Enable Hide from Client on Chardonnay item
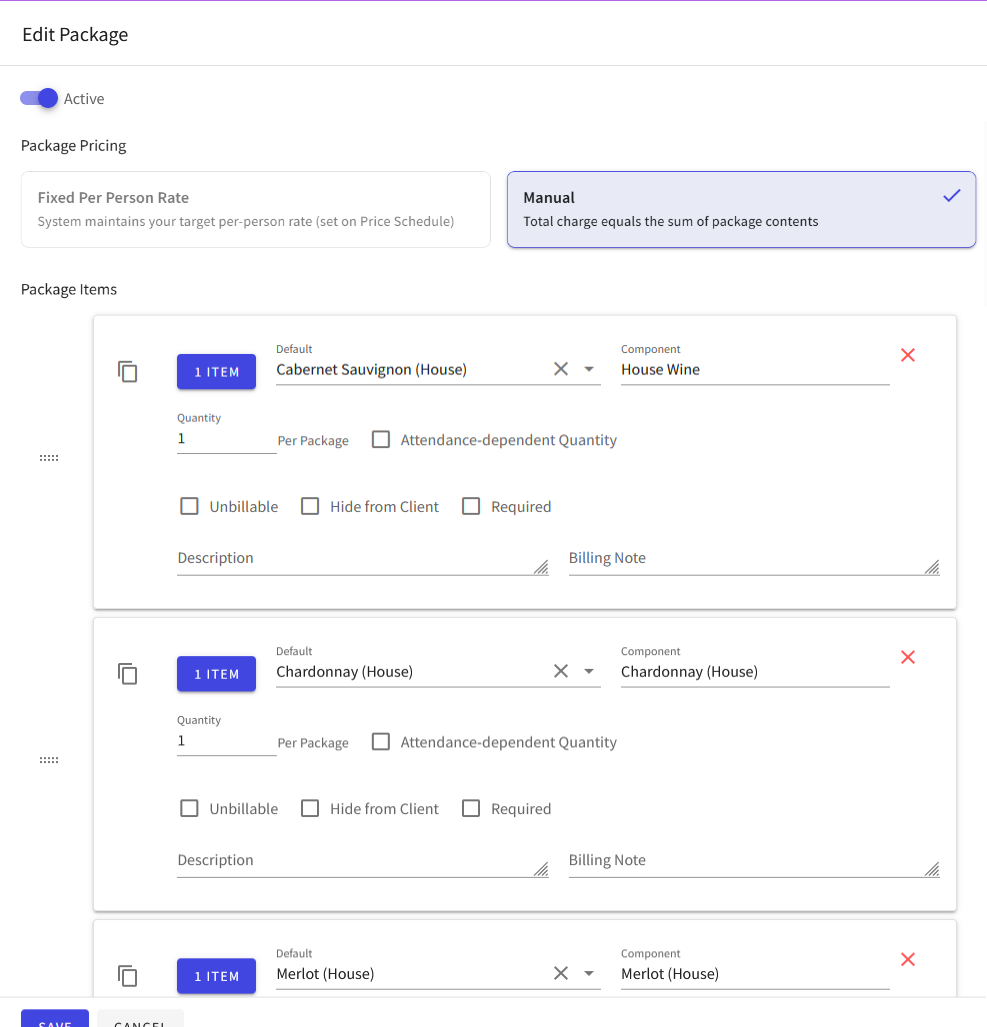Viewport: 987px width, 1027px height. coord(310,808)
